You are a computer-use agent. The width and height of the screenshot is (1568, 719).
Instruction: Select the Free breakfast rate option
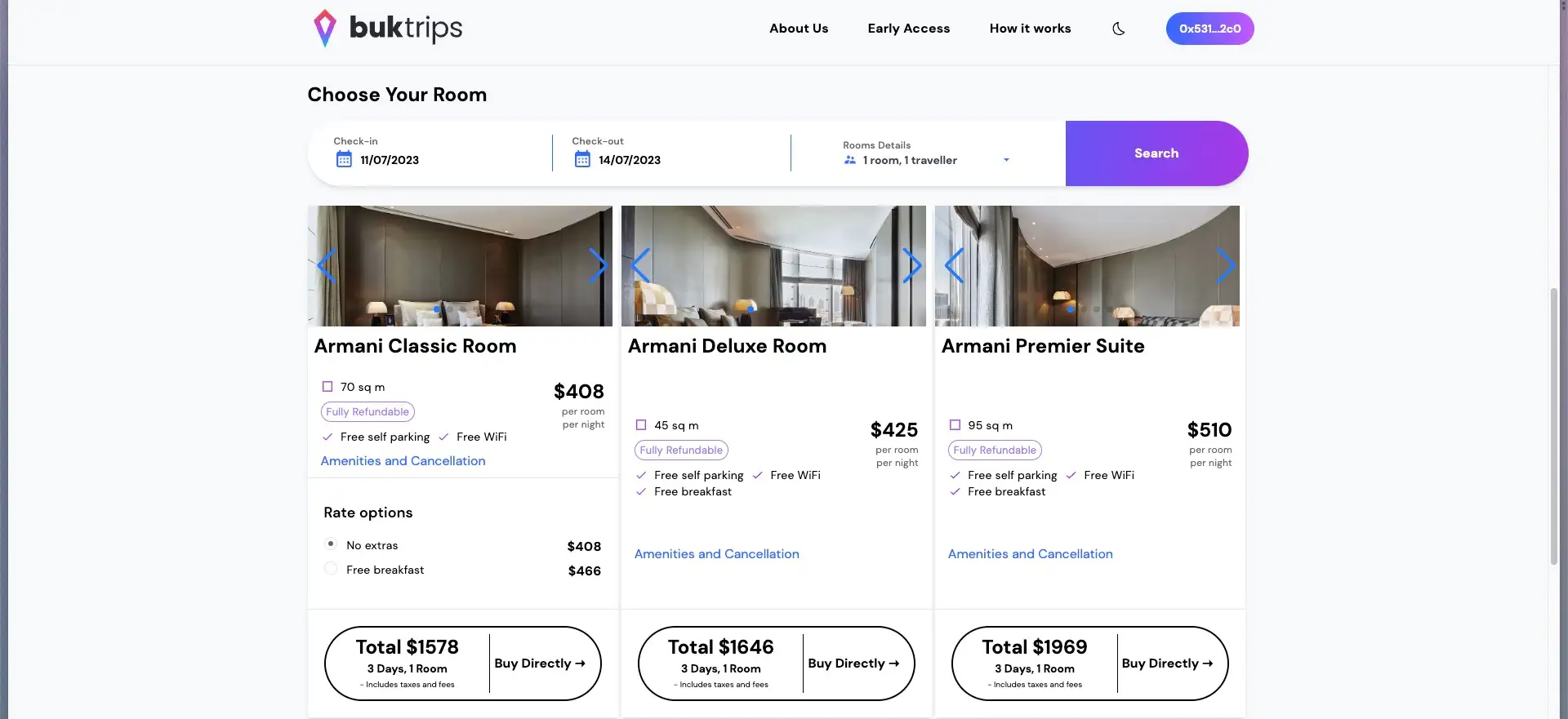coord(331,569)
